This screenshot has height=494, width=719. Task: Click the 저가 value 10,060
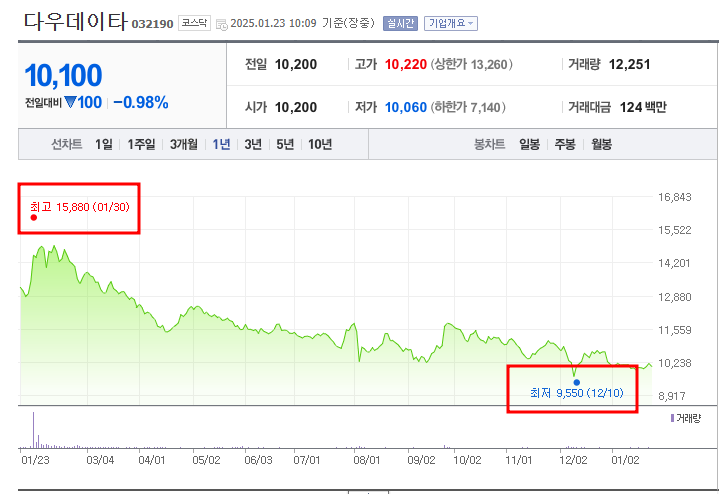click(406, 107)
